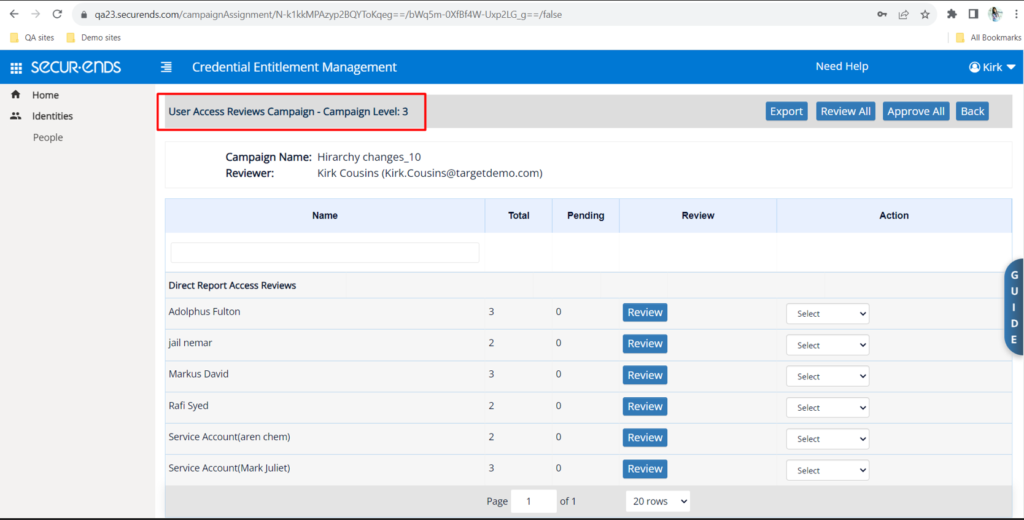The image size is (1024, 520).
Task: Click Review for Markus David
Action: click(645, 375)
